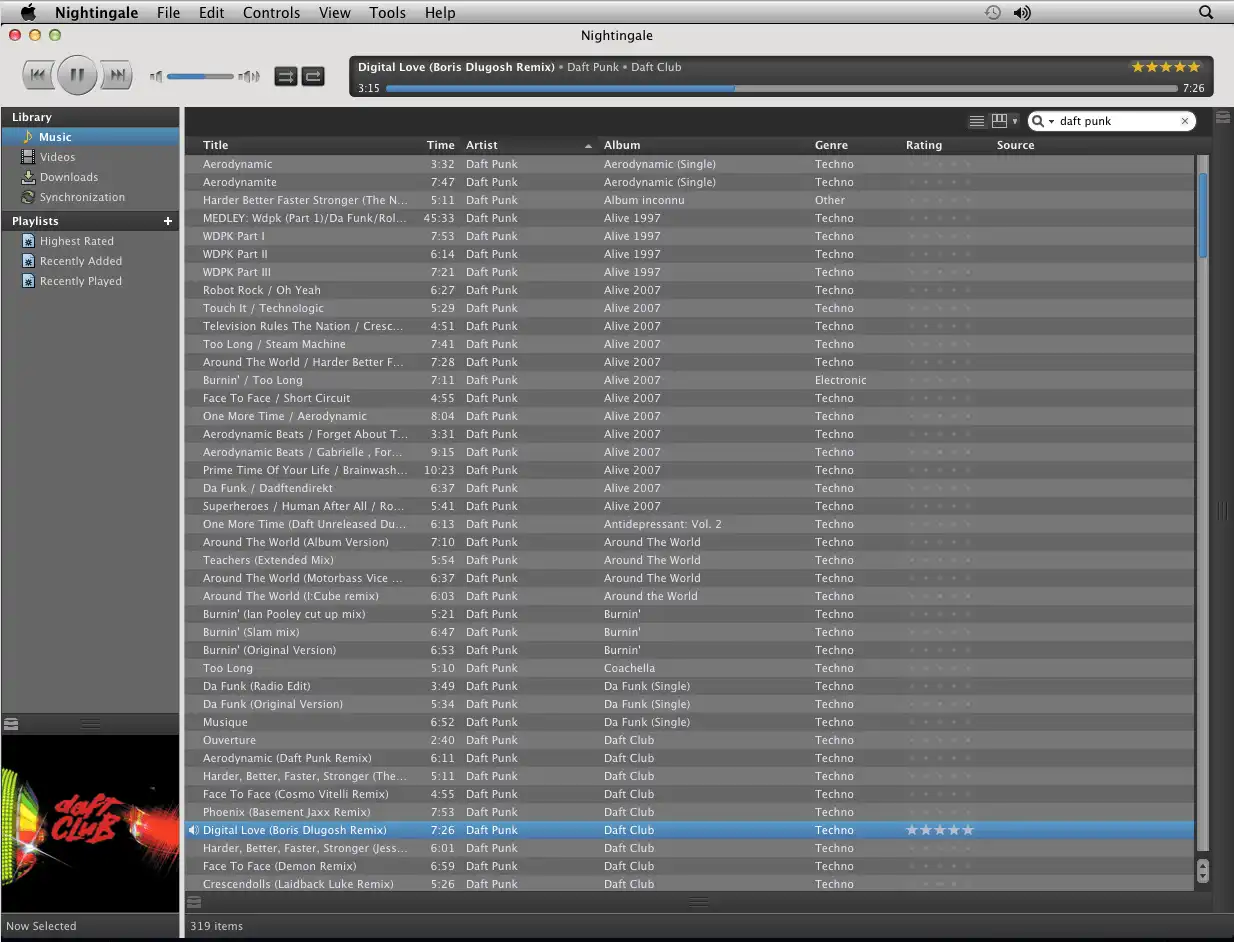
Task: Toggle shuffle mode
Action: click(x=286, y=76)
